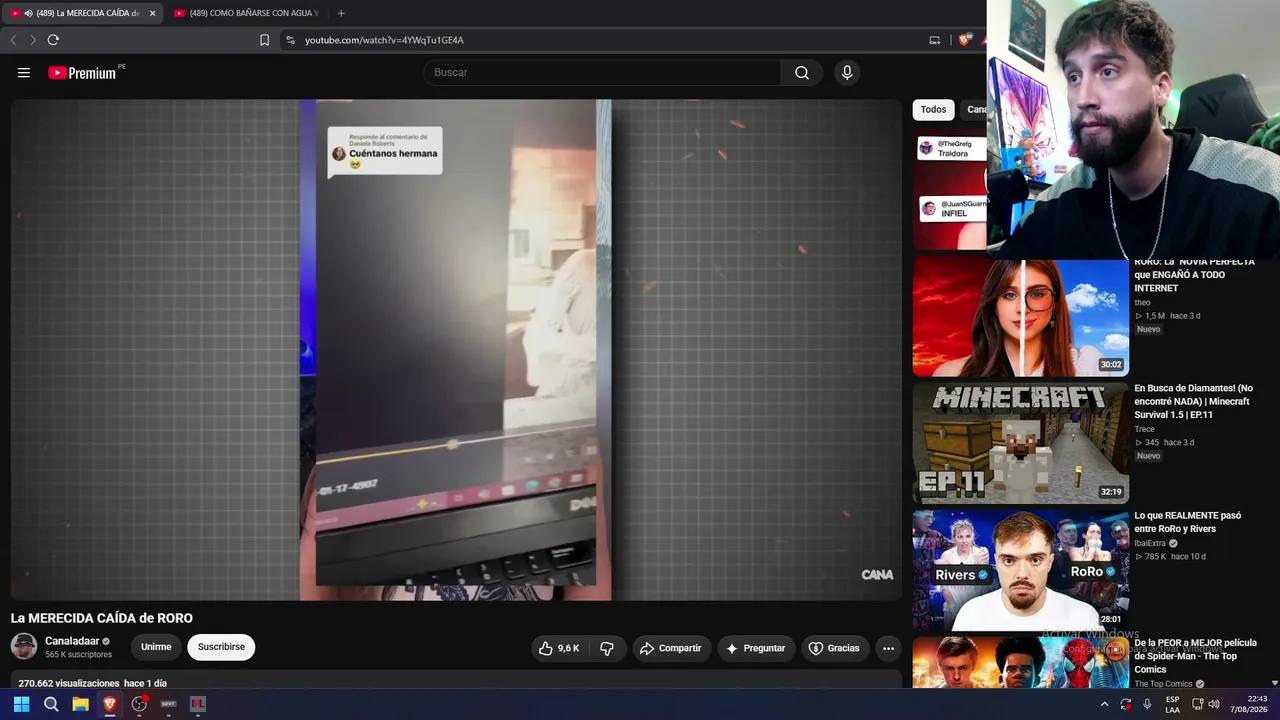Viewport: 1280px width, 720px height.
Task: Click the Gracias button
Action: coord(834,648)
